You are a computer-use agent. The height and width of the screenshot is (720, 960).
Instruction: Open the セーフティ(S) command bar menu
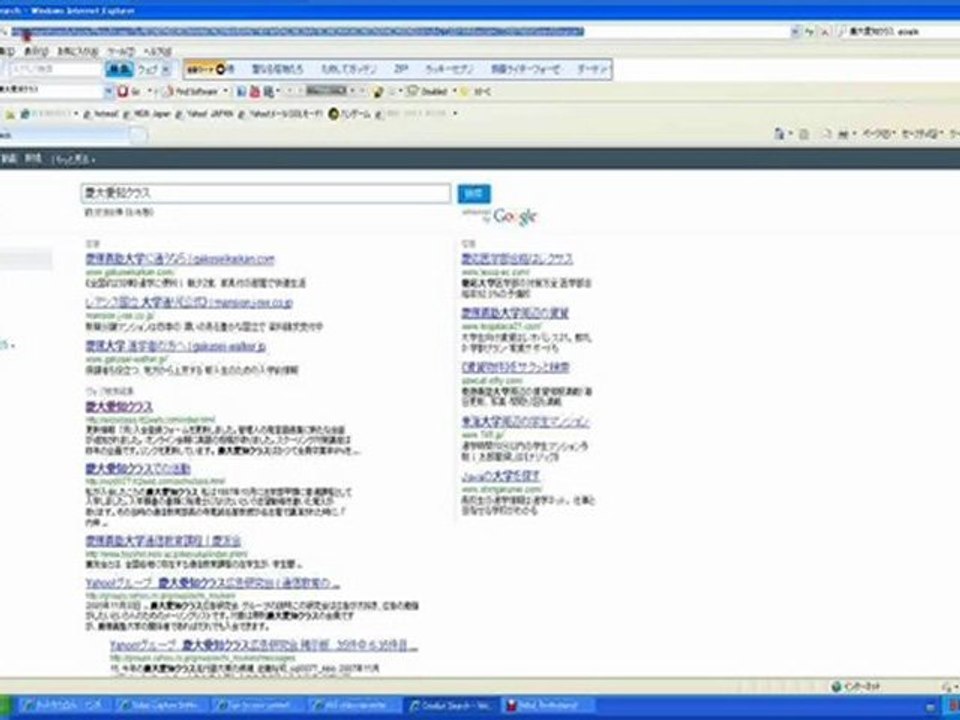pos(921,134)
